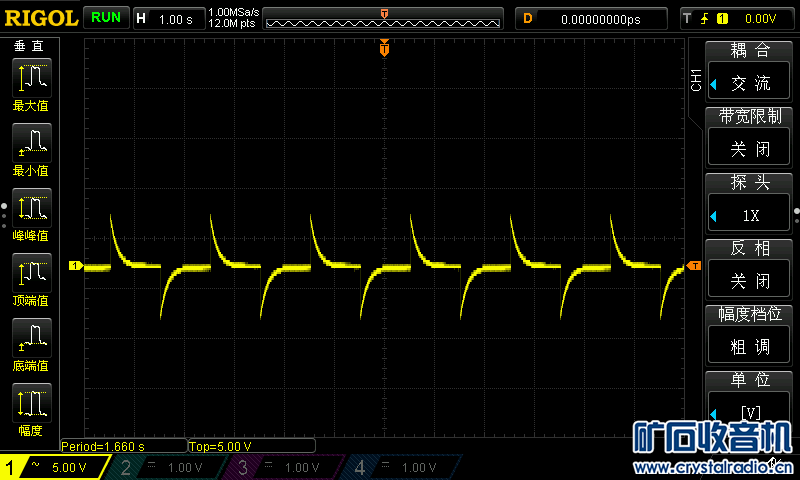Click the orange trigger level marker on right
The height and width of the screenshot is (480, 800).
click(x=694, y=265)
